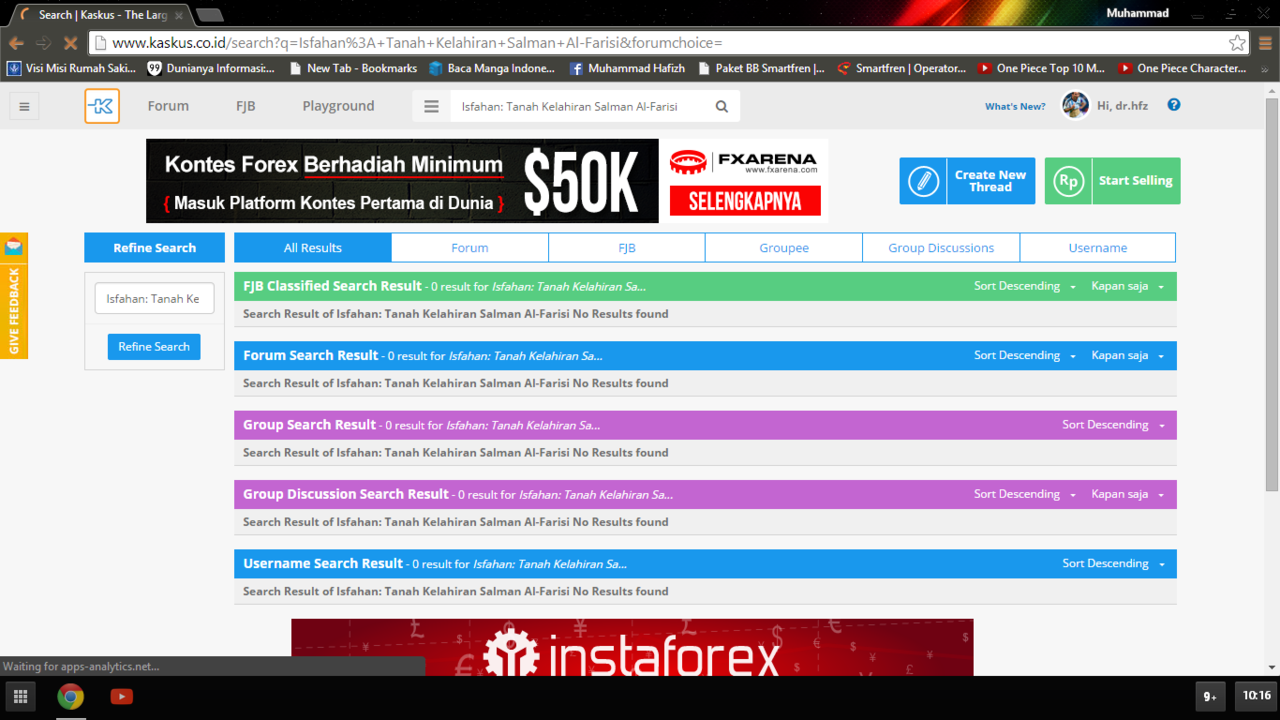
Task: Open the Kaskus left sidebar hamburger menu
Action: [x=24, y=106]
